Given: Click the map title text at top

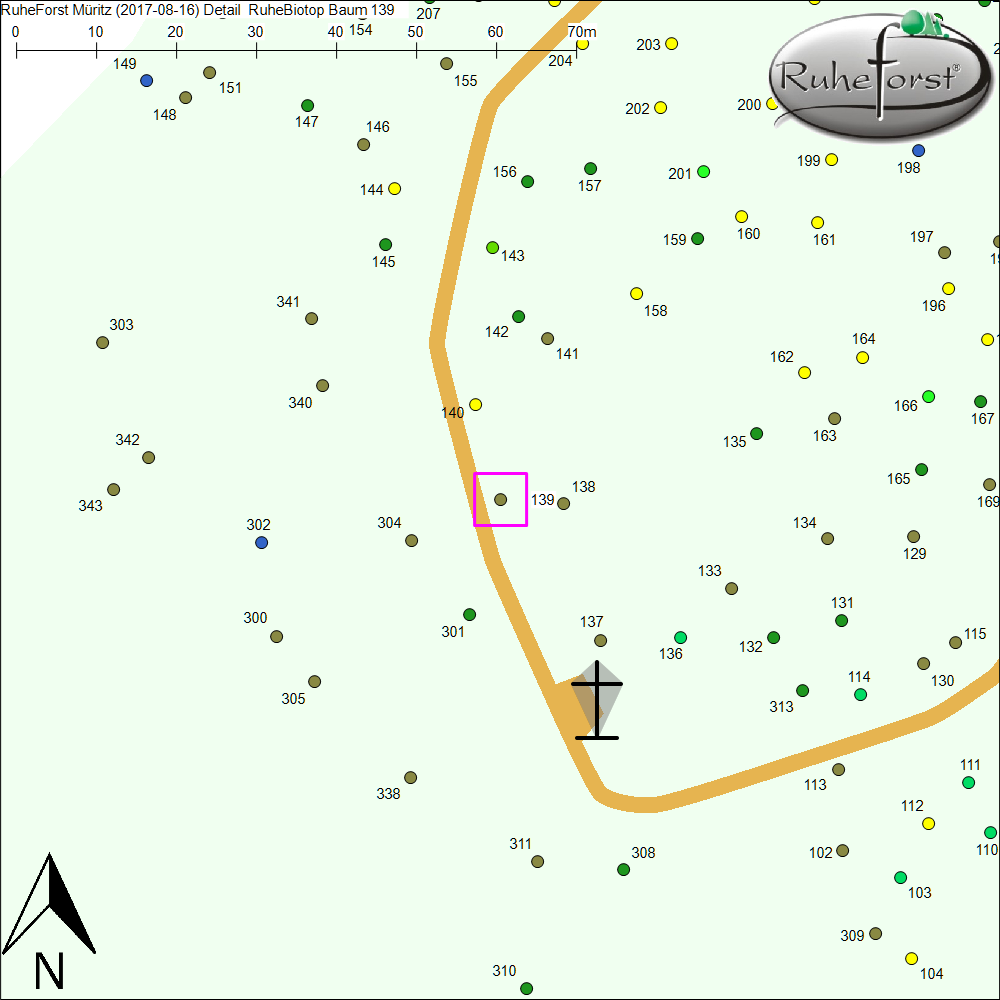Looking at the screenshot, I should (198, 10).
